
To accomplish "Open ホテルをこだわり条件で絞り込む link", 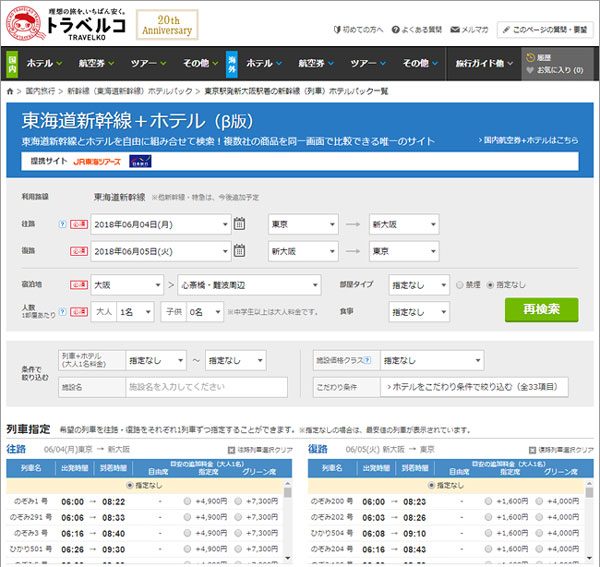I will click(474, 387).
